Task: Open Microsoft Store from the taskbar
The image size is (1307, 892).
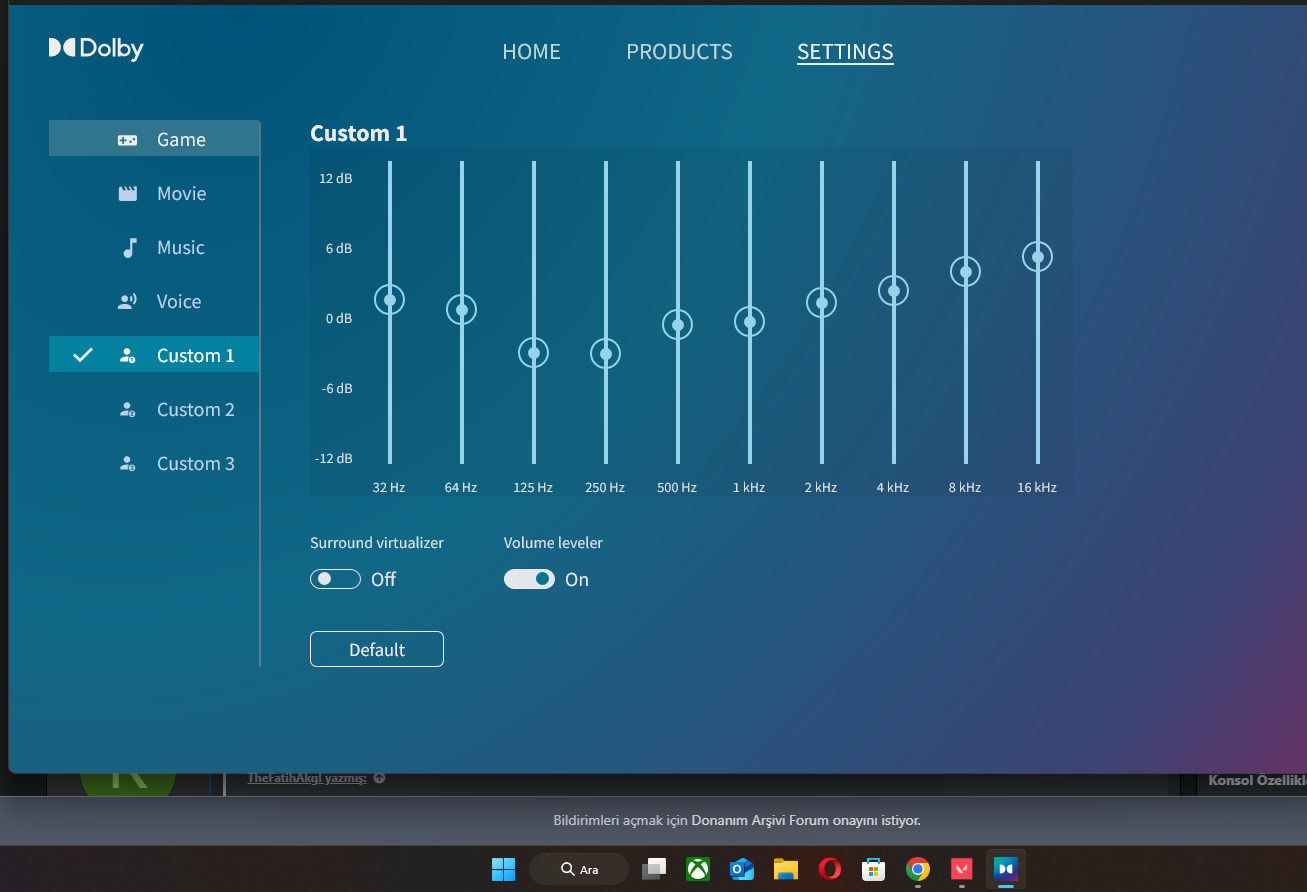Action: coord(874,869)
